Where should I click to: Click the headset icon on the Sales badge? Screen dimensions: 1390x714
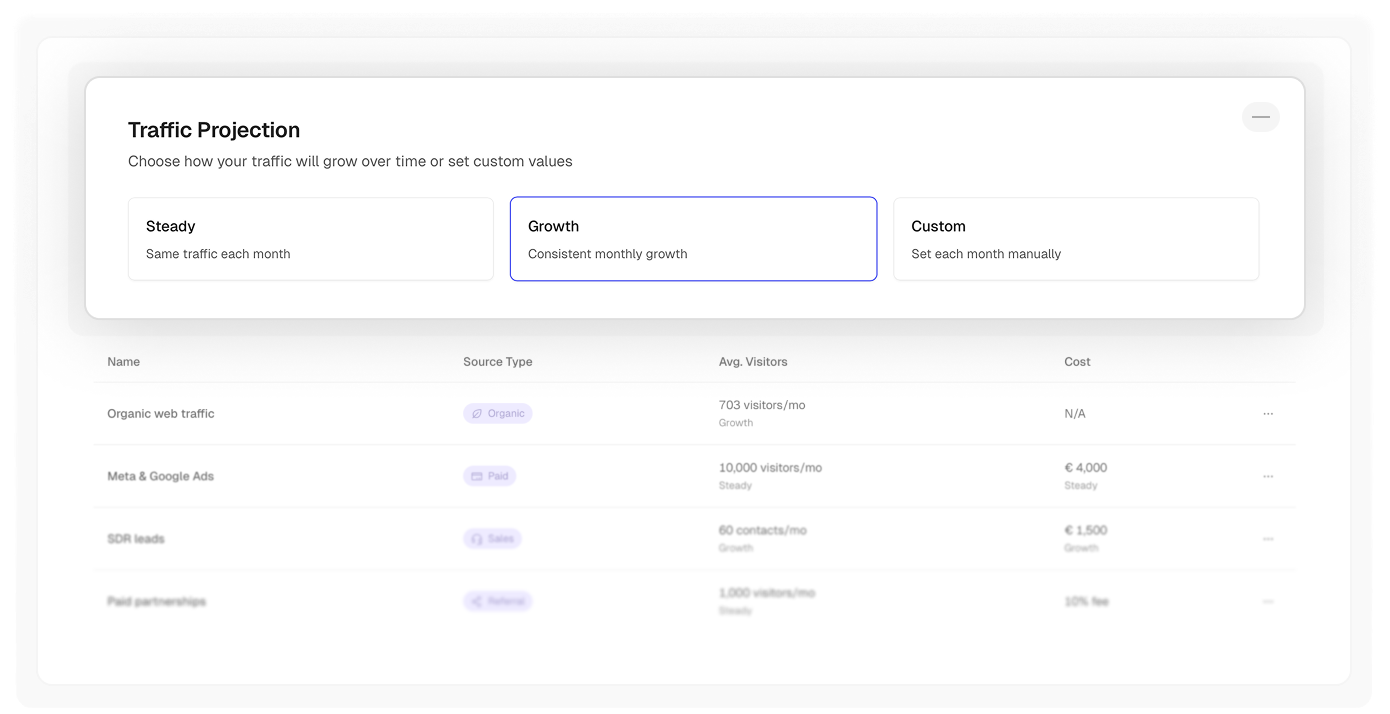click(475, 538)
